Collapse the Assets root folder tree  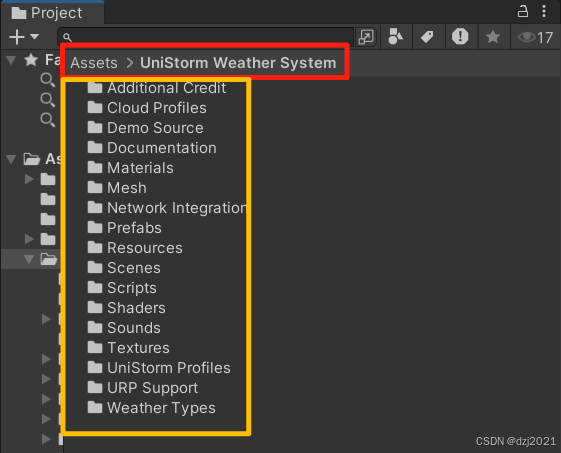tap(11, 159)
